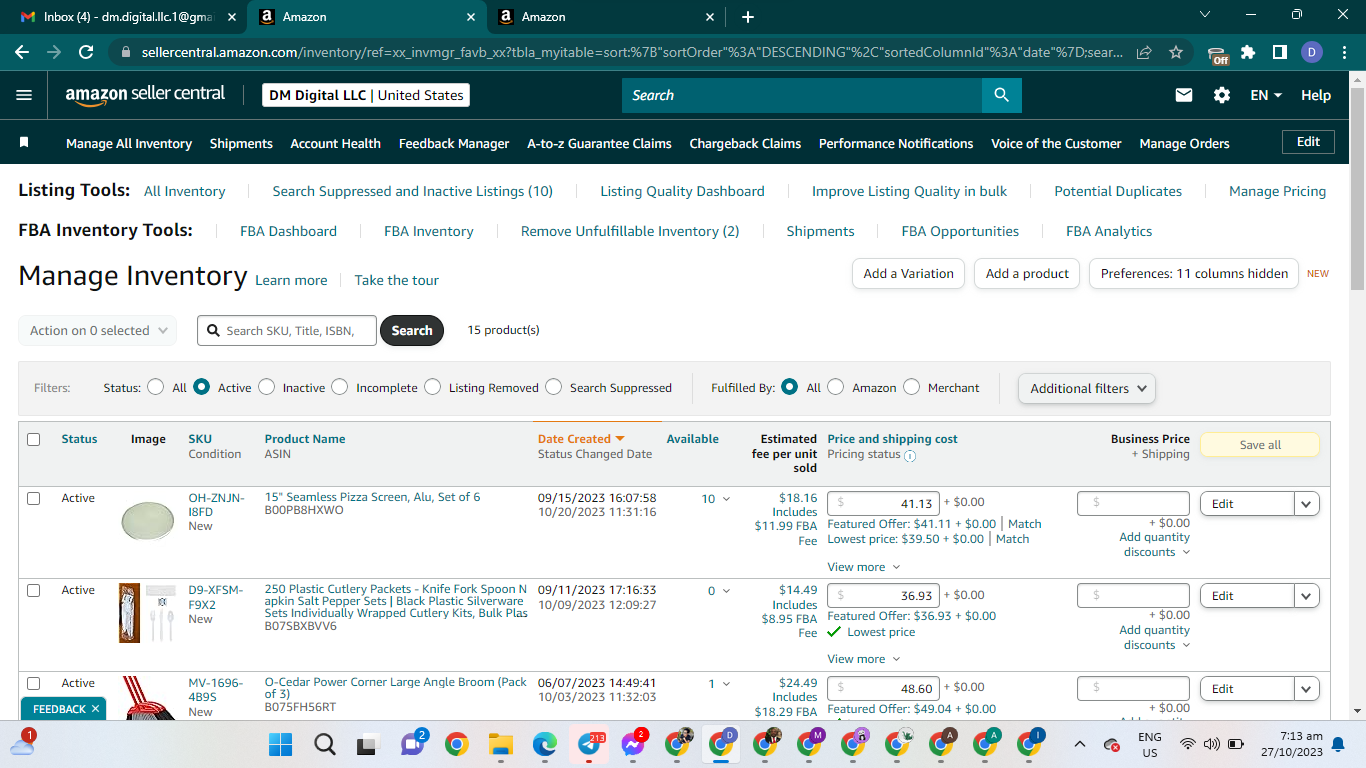Select the Listing Removed radio button
The width and height of the screenshot is (1366, 768).
(433, 387)
